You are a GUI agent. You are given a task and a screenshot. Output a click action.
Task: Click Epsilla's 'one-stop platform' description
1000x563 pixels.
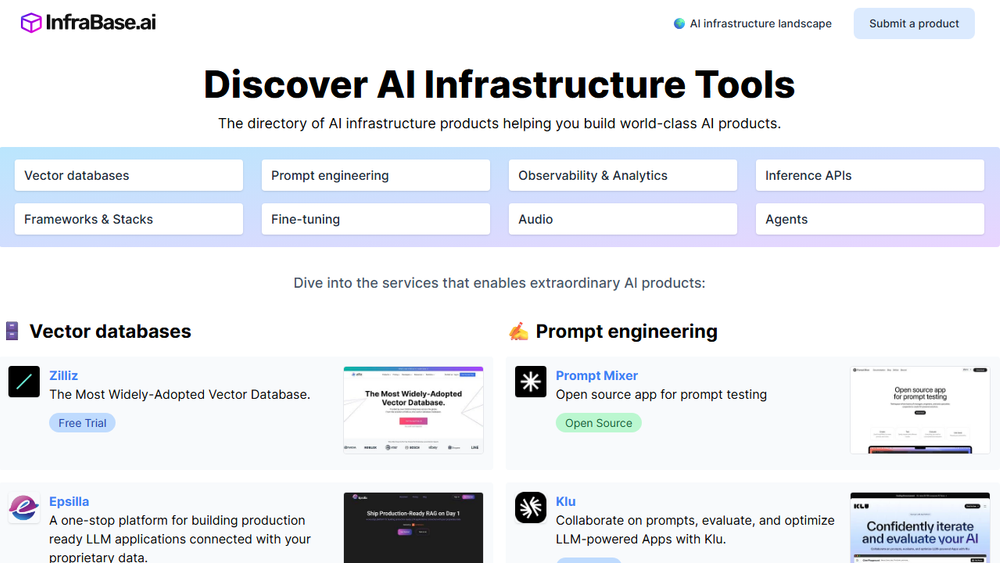[x=180, y=537]
